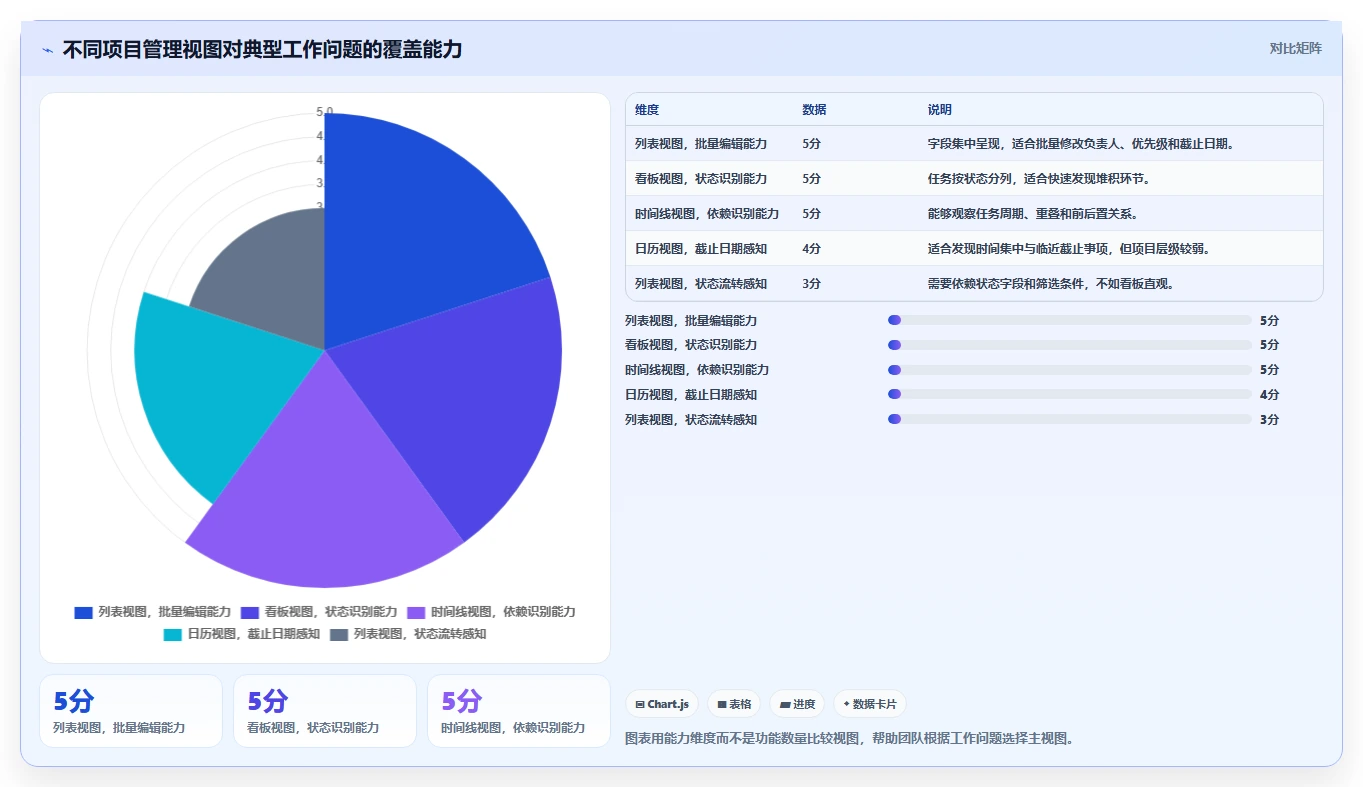This screenshot has width=1363, height=787.
Task: Select table cell 列表视图，批量编辑能力
Action: [701, 144]
